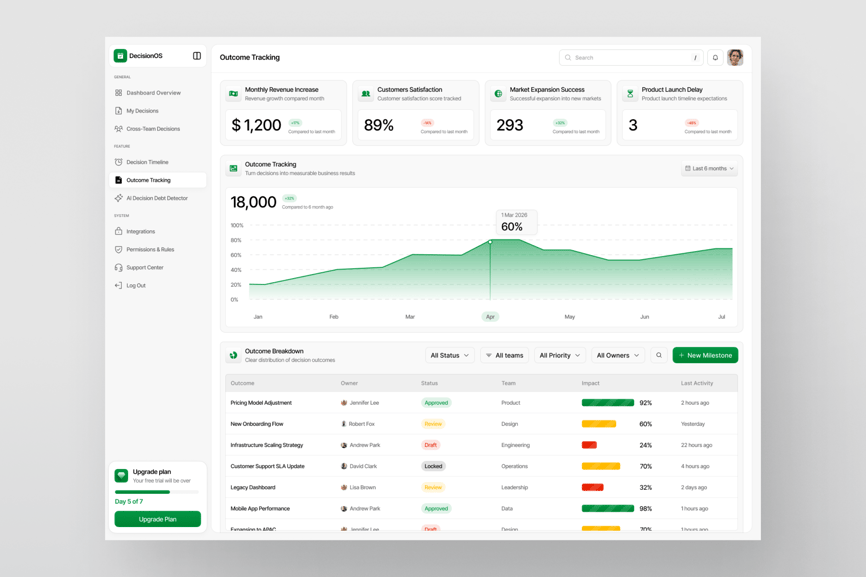Image resolution: width=866 pixels, height=577 pixels.
Task: Open the Last 6 months dropdown
Action: point(709,169)
